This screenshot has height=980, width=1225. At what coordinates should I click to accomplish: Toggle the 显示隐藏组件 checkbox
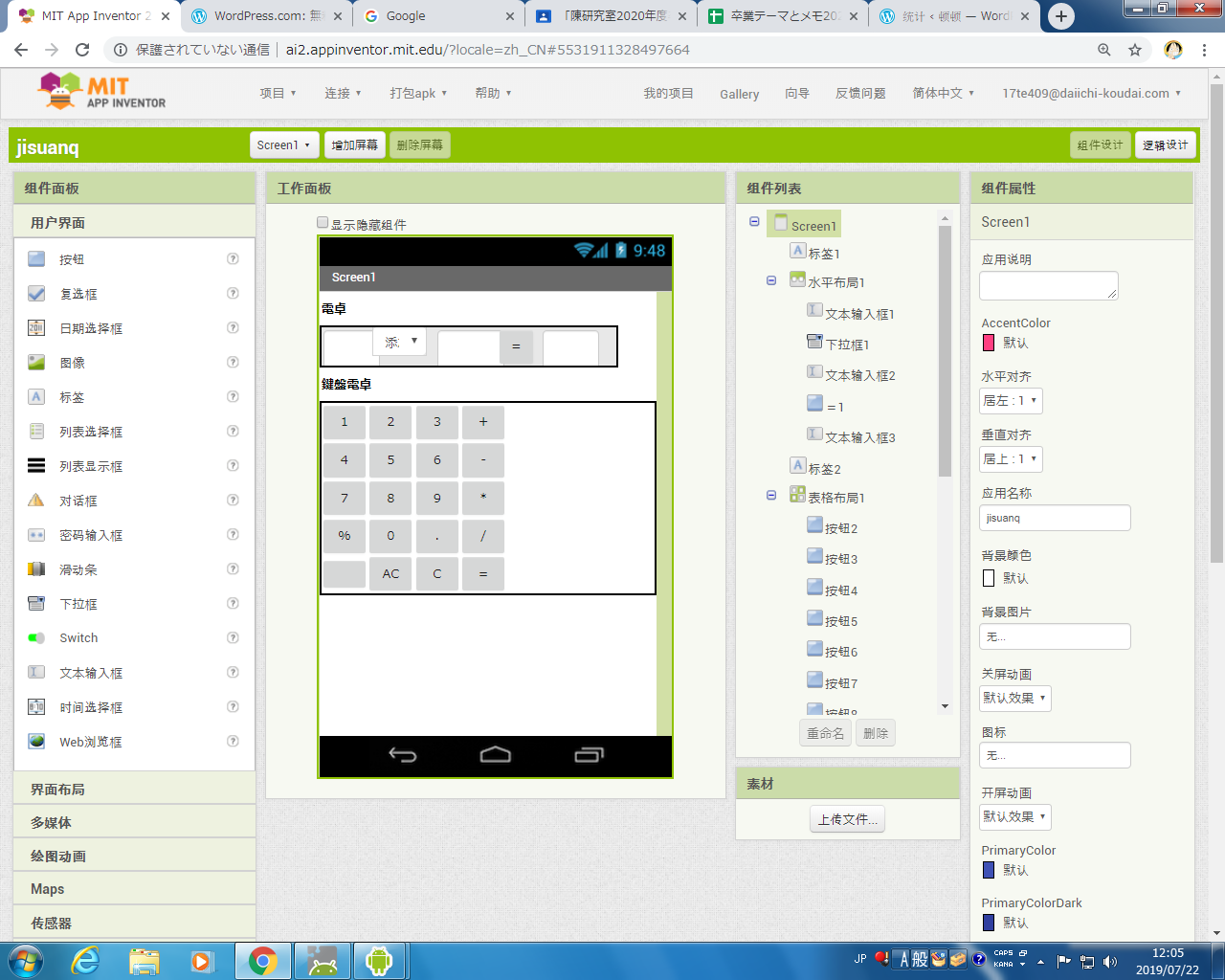point(323,223)
